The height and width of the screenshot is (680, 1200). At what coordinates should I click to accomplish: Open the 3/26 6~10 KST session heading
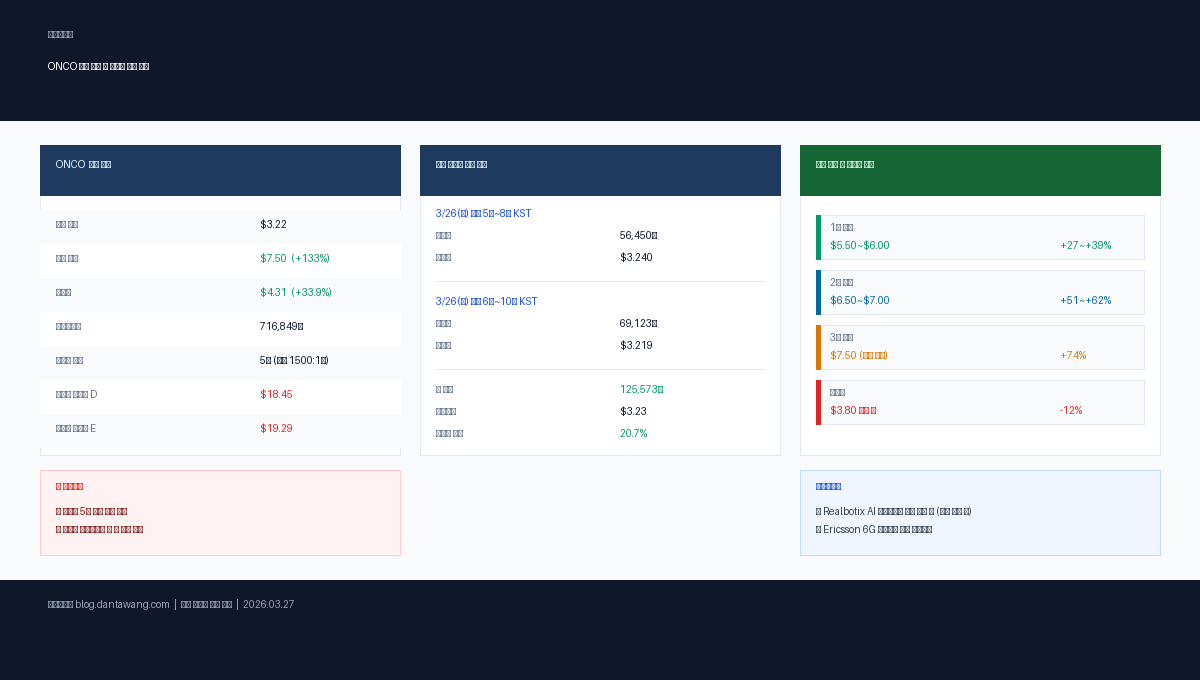click(x=487, y=301)
